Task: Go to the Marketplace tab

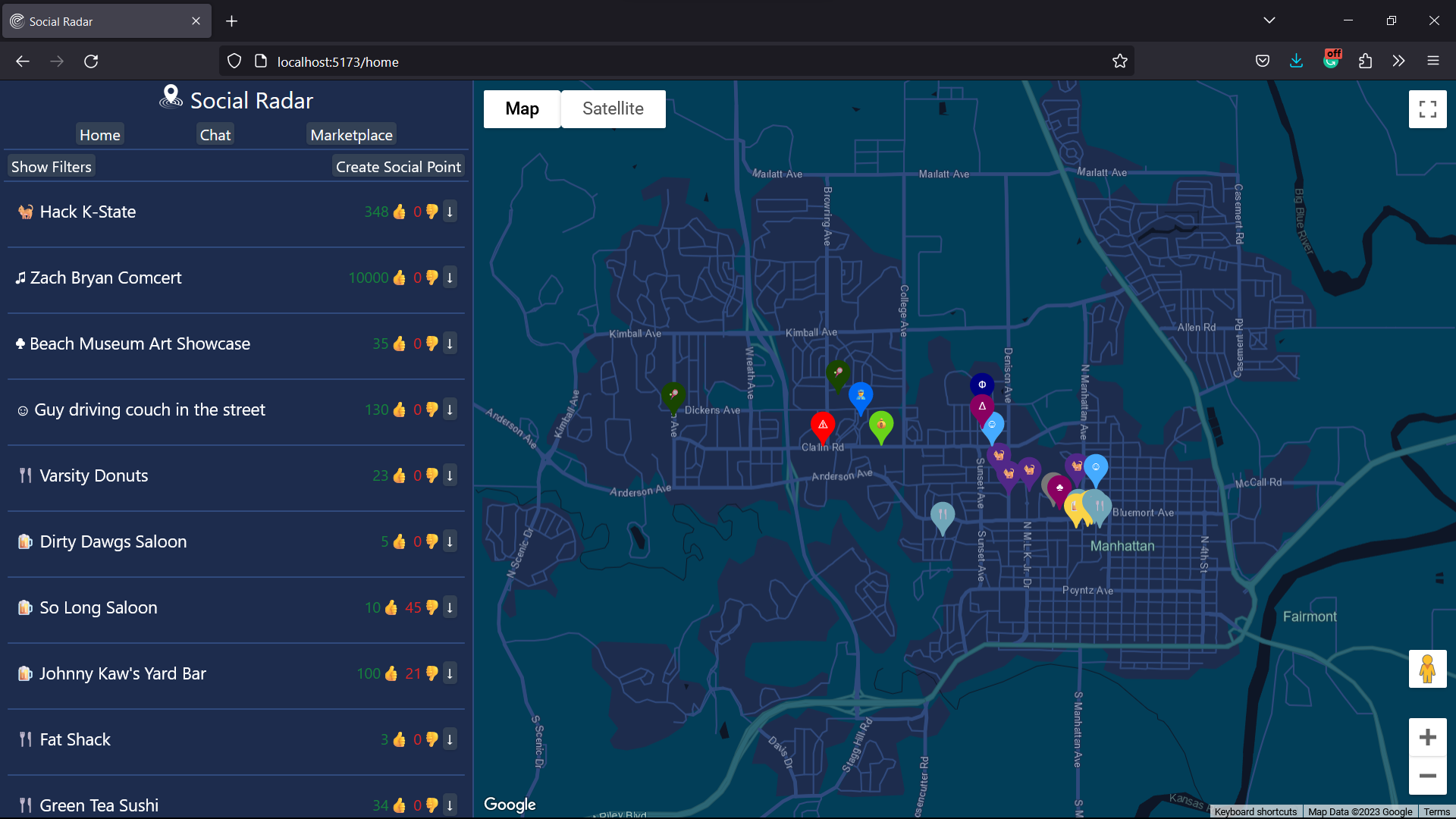Action: [x=351, y=135]
